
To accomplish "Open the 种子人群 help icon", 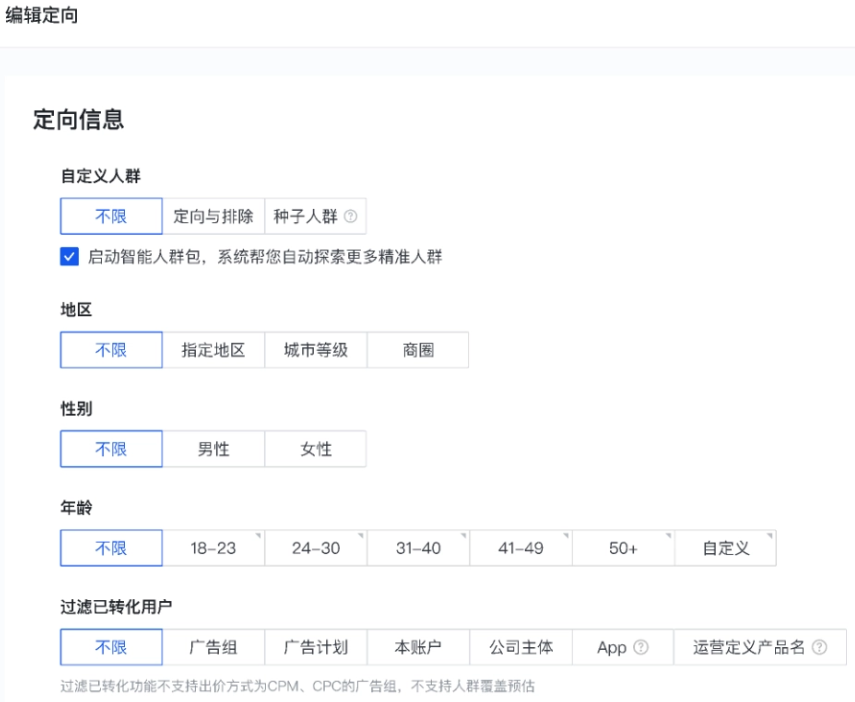I will tap(352, 215).
